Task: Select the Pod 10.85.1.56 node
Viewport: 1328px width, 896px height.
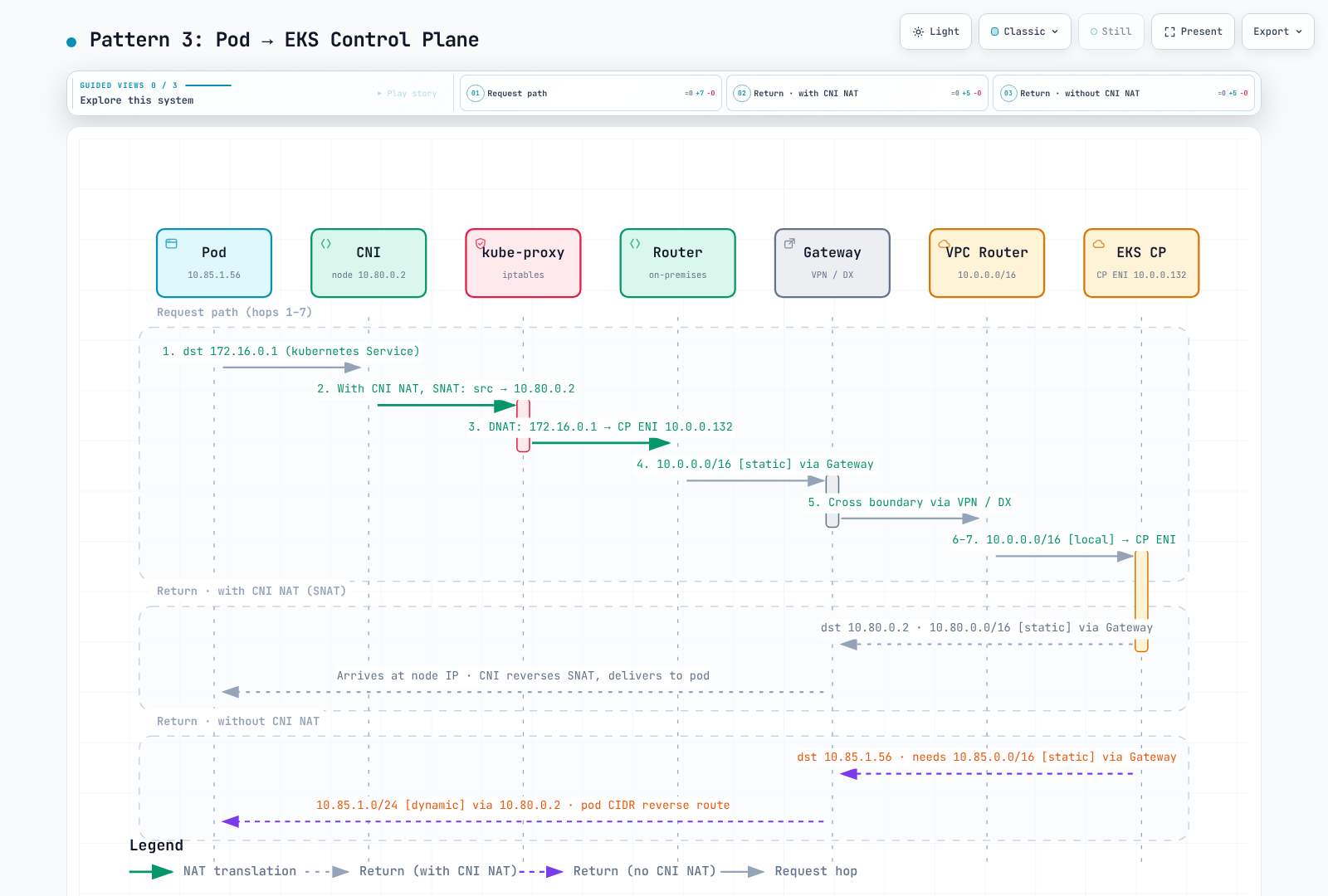Action: (214, 263)
